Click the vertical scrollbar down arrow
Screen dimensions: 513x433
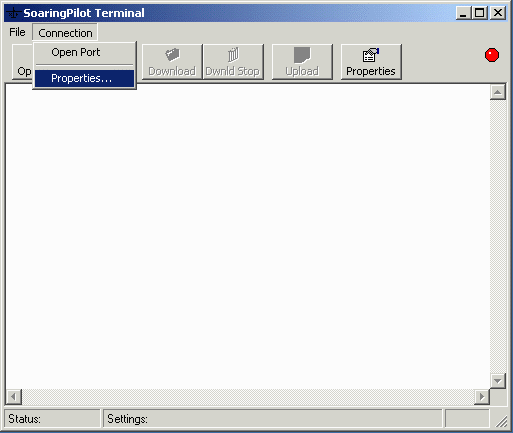pos(498,381)
